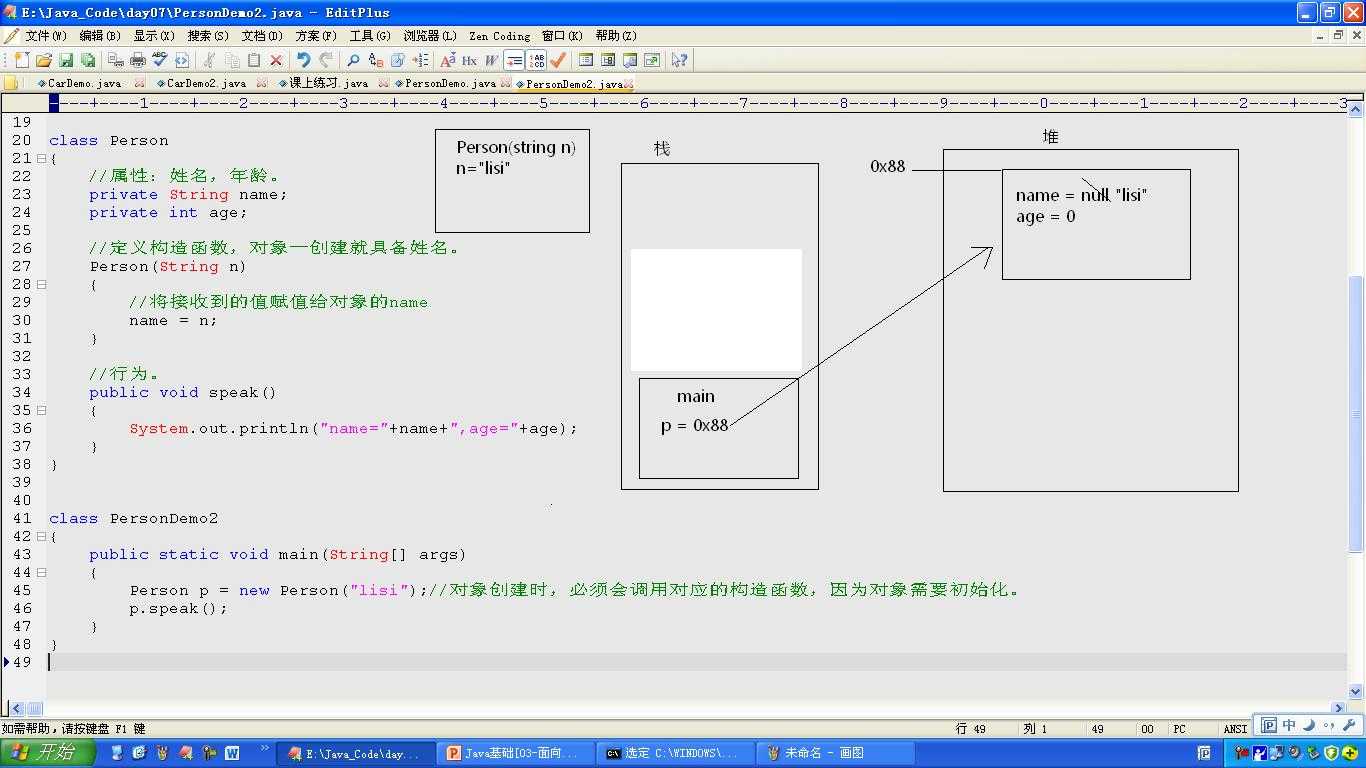Click the Go to Line icon

click(x=420, y=60)
